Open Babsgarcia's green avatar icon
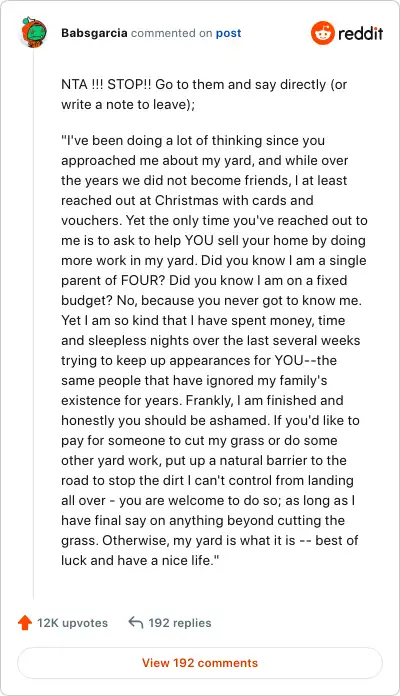Viewport: 400px width, 696px height. (33, 32)
